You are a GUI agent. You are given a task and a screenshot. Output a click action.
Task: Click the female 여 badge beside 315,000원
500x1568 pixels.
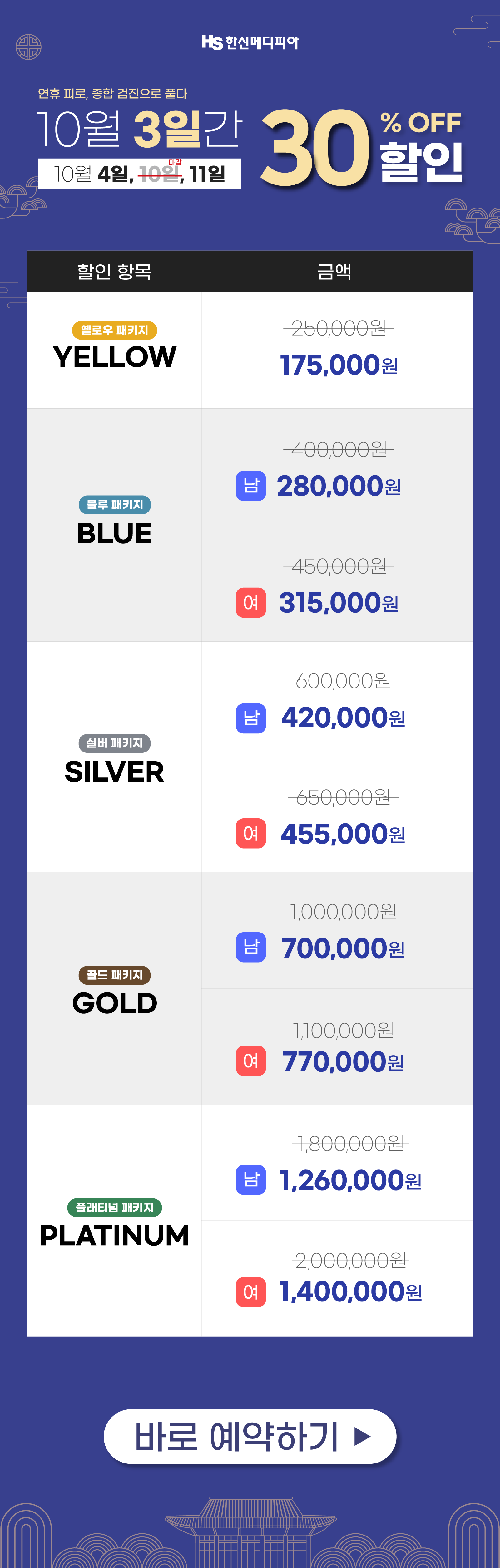click(251, 603)
